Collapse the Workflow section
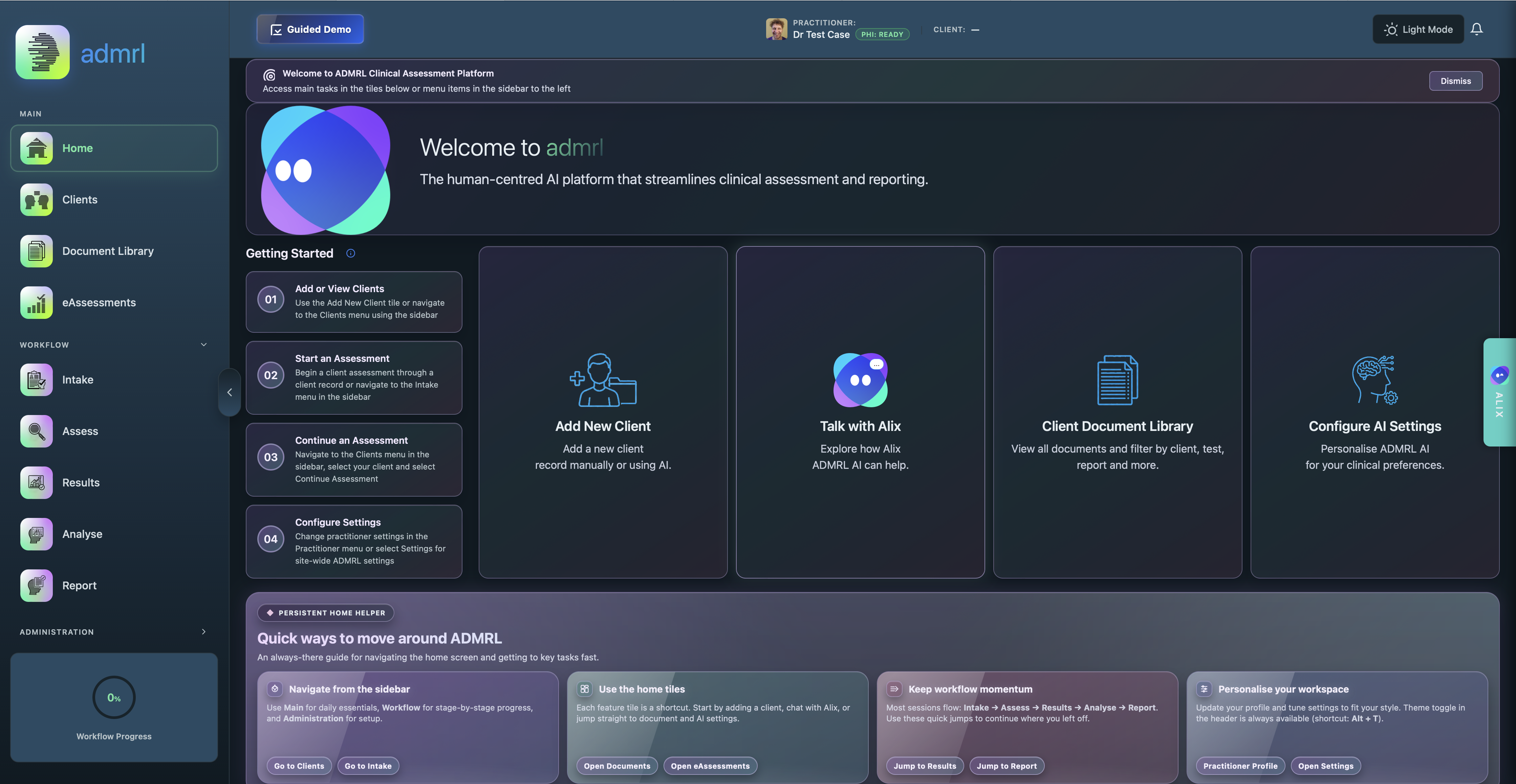Screen dimensions: 1516x784 203,344
